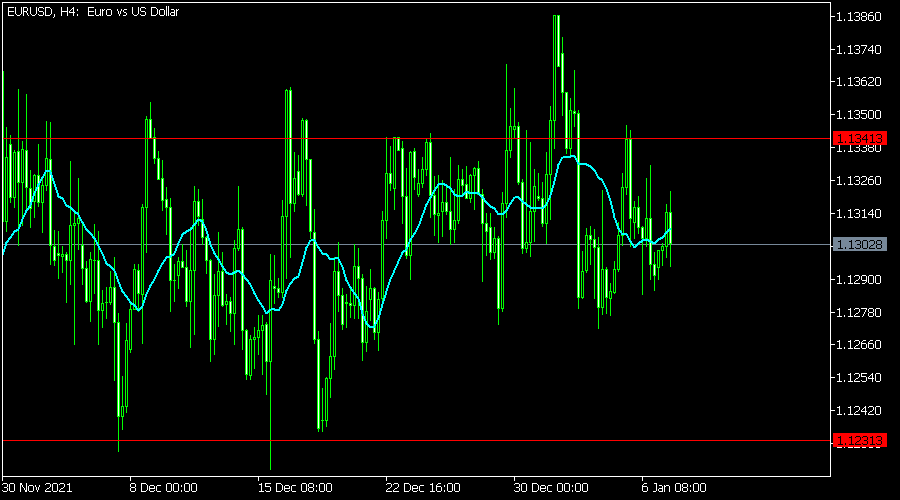Screen dimensions: 900x500
Task: Click the 1.13620 price scale value
Action: [x=859, y=82]
